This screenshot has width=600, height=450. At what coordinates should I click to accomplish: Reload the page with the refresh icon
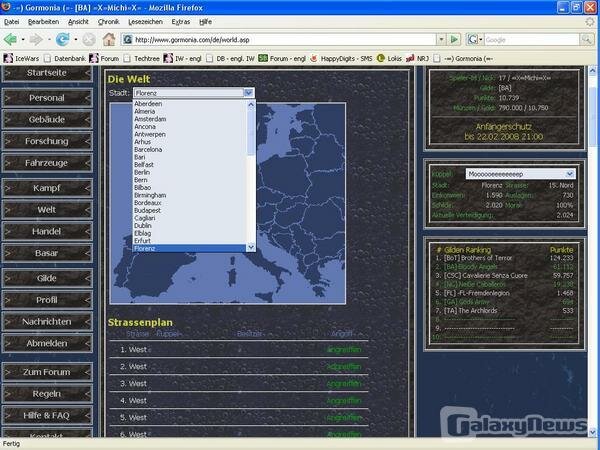[63, 40]
